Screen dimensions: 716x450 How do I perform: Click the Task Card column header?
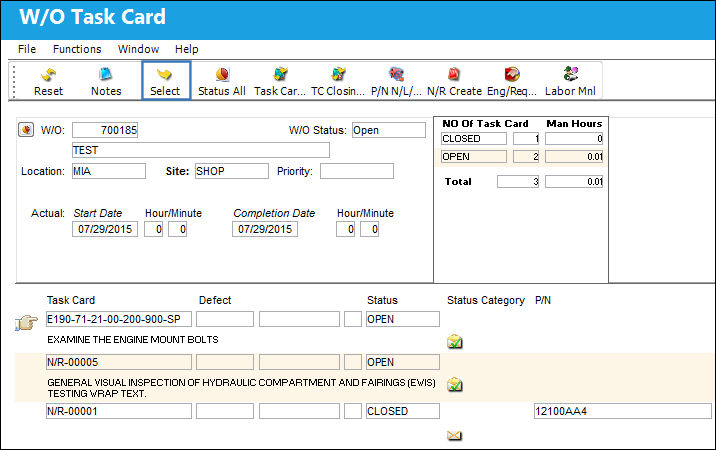(71, 300)
